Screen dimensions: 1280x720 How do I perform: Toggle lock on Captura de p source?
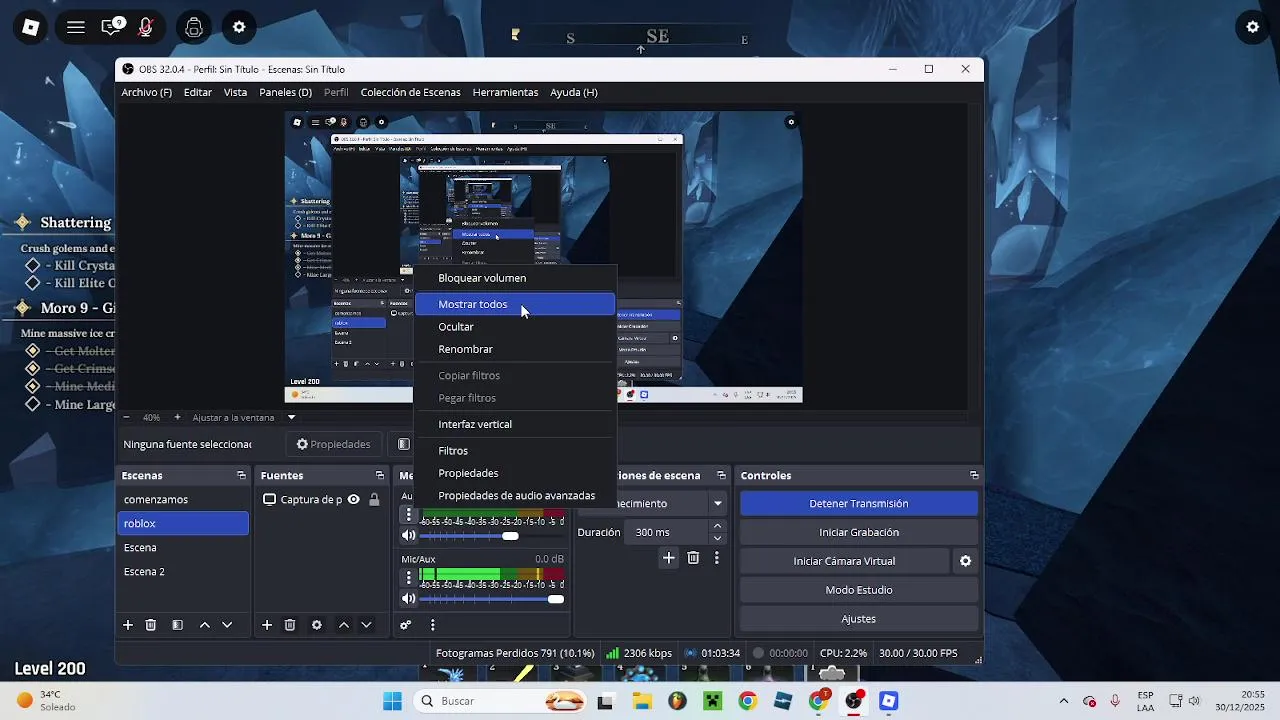click(374, 500)
